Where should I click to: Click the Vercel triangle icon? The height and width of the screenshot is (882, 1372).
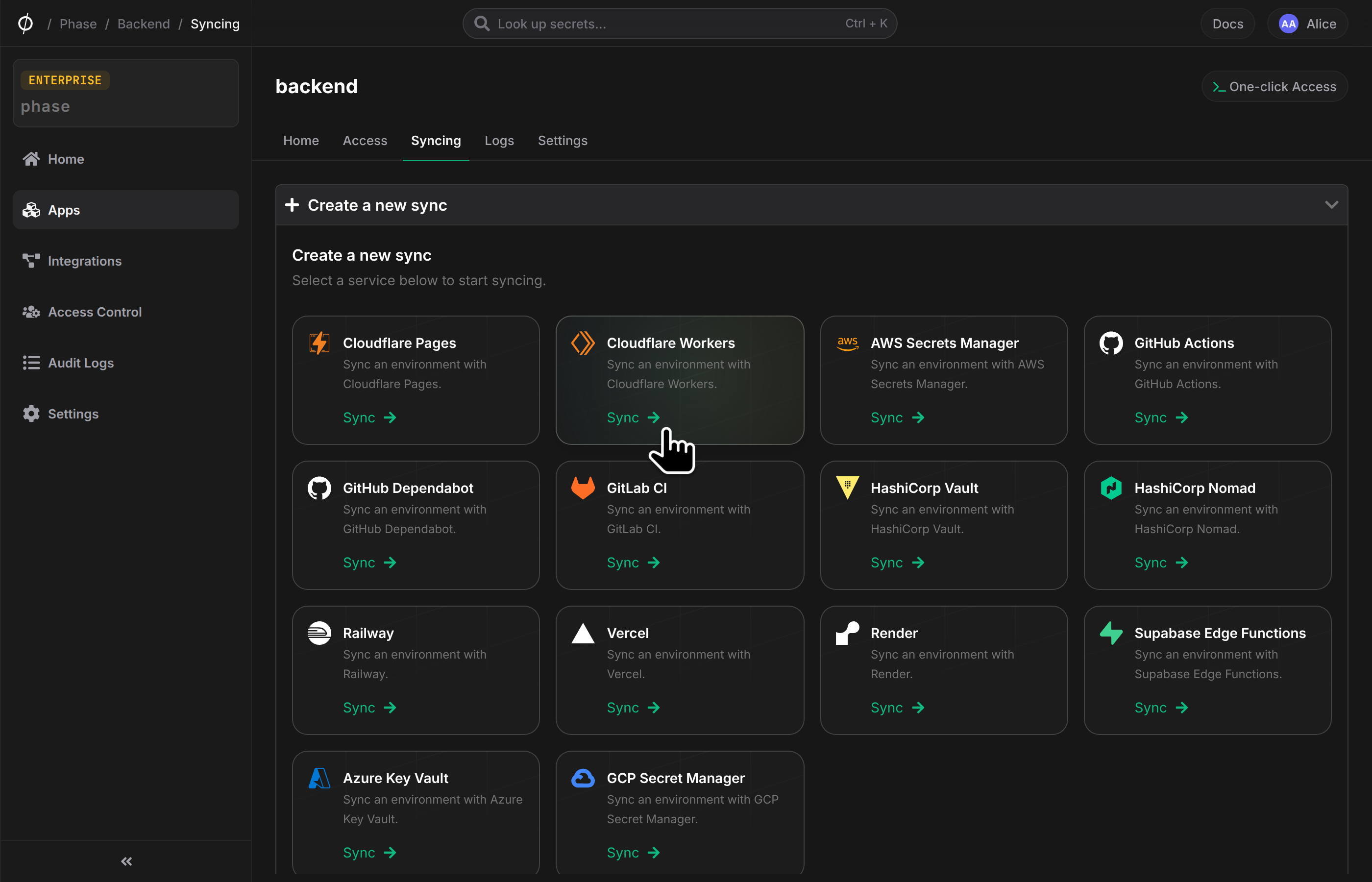point(583,633)
